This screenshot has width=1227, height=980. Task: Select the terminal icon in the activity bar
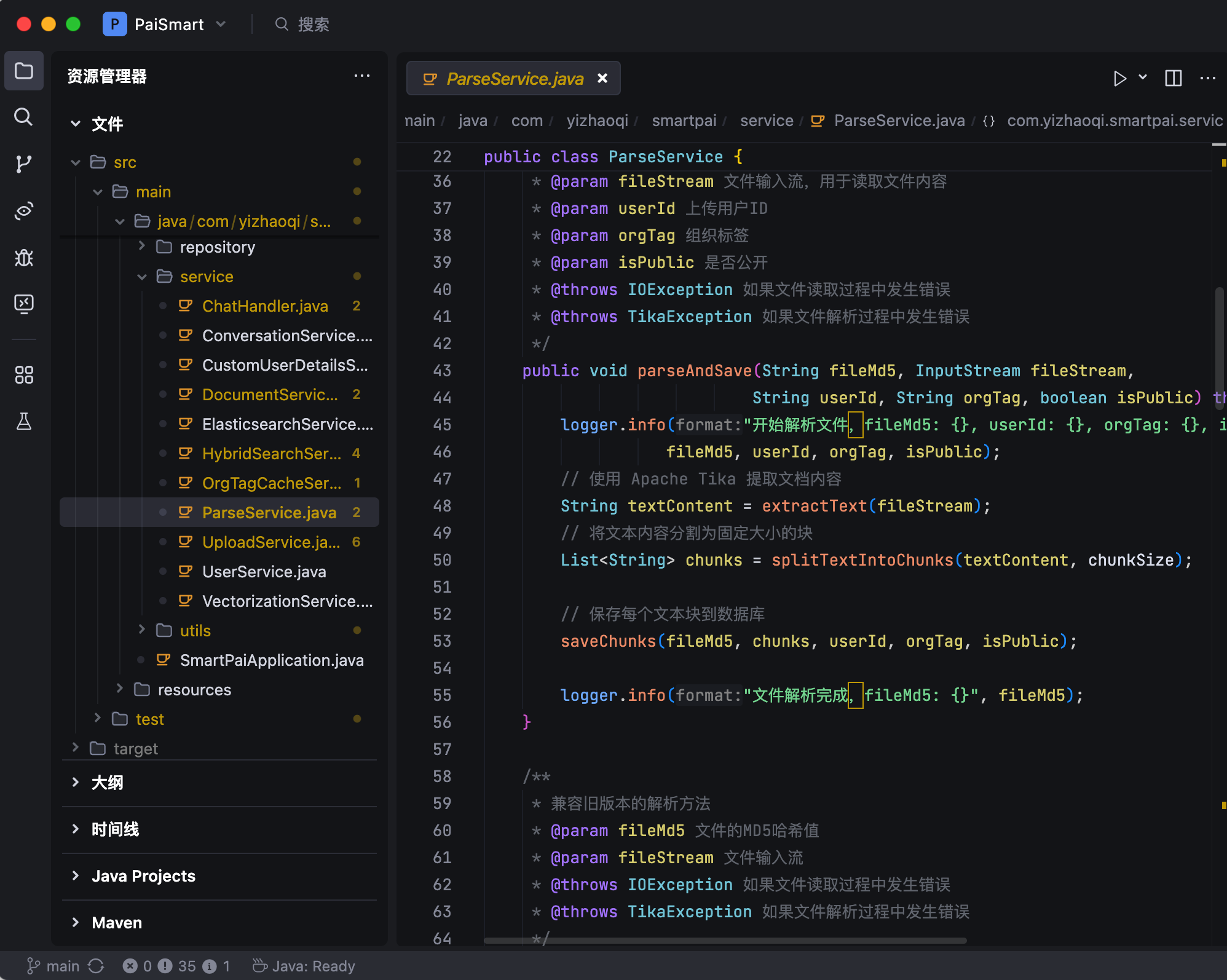click(x=24, y=303)
